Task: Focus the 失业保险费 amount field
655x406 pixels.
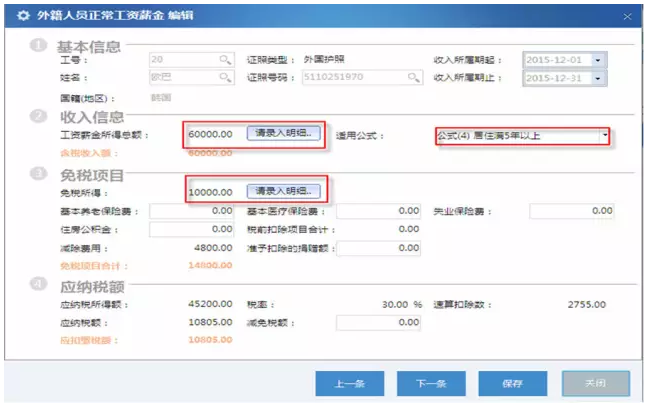Action: click(x=572, y=211)
